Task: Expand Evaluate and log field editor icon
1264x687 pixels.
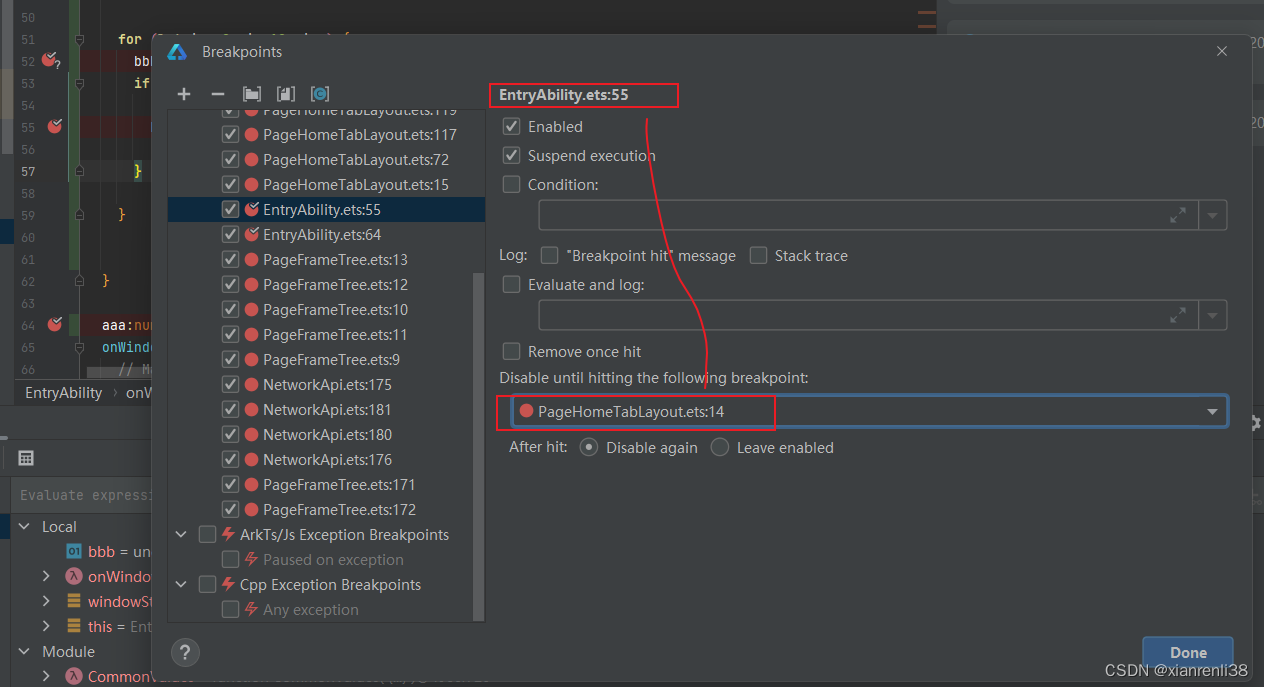Action: pos(1179,315)
